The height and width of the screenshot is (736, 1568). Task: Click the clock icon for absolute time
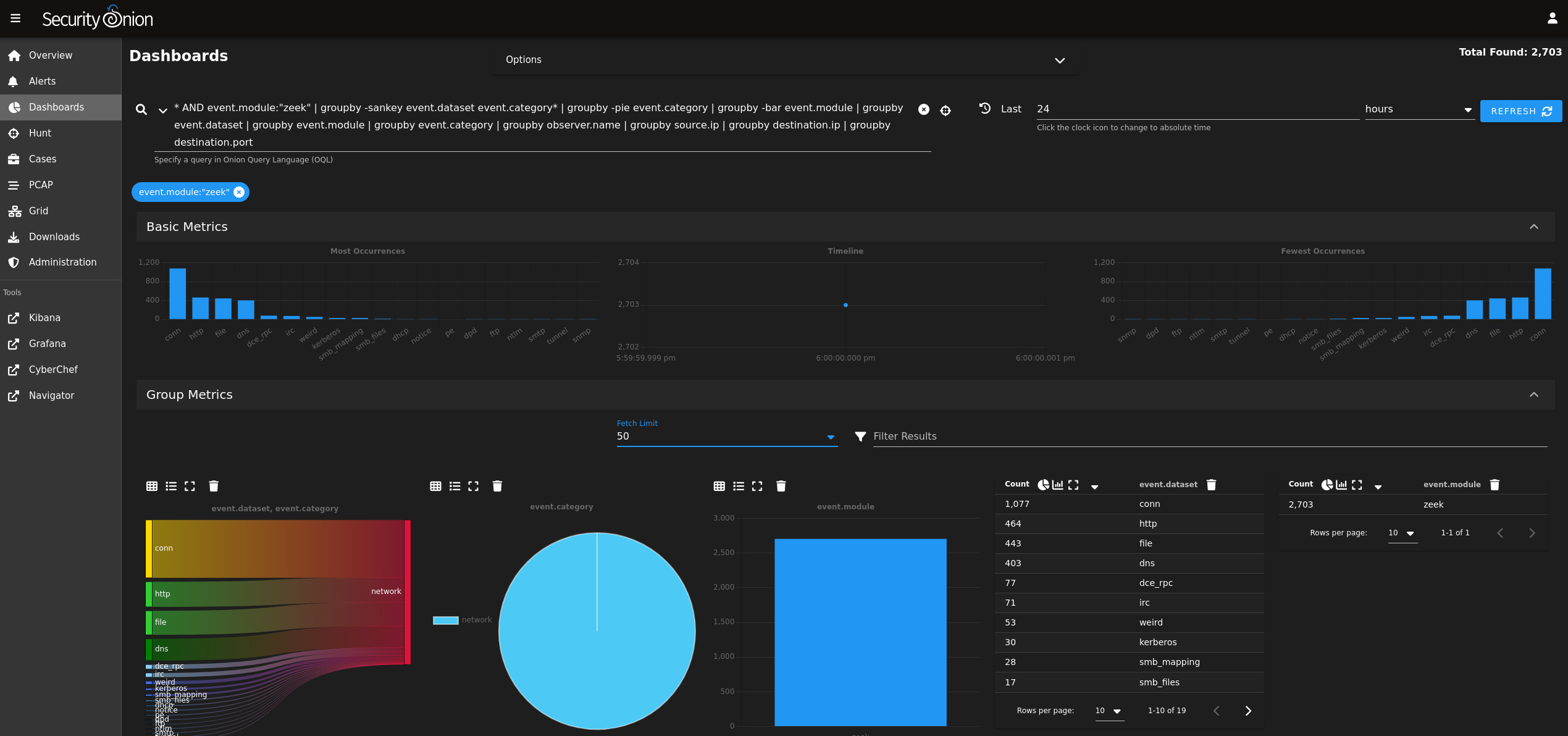pos(984,108)
